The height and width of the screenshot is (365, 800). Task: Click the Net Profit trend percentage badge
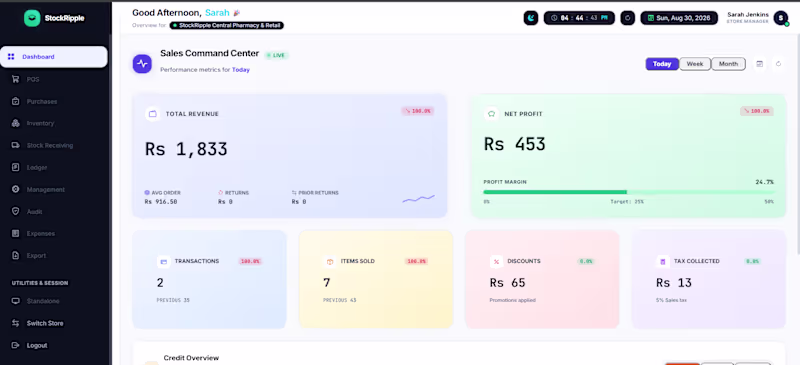click(757, 111)
